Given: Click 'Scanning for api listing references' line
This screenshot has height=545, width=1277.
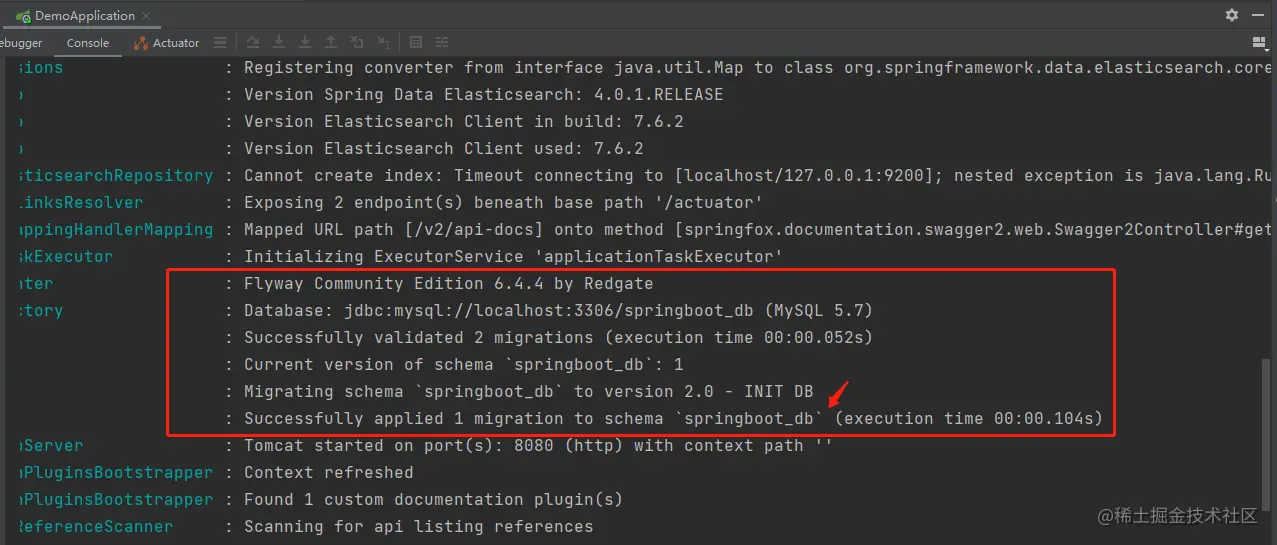Looking at the screenshot, I should pyautogui.click(x=418, y=527).
